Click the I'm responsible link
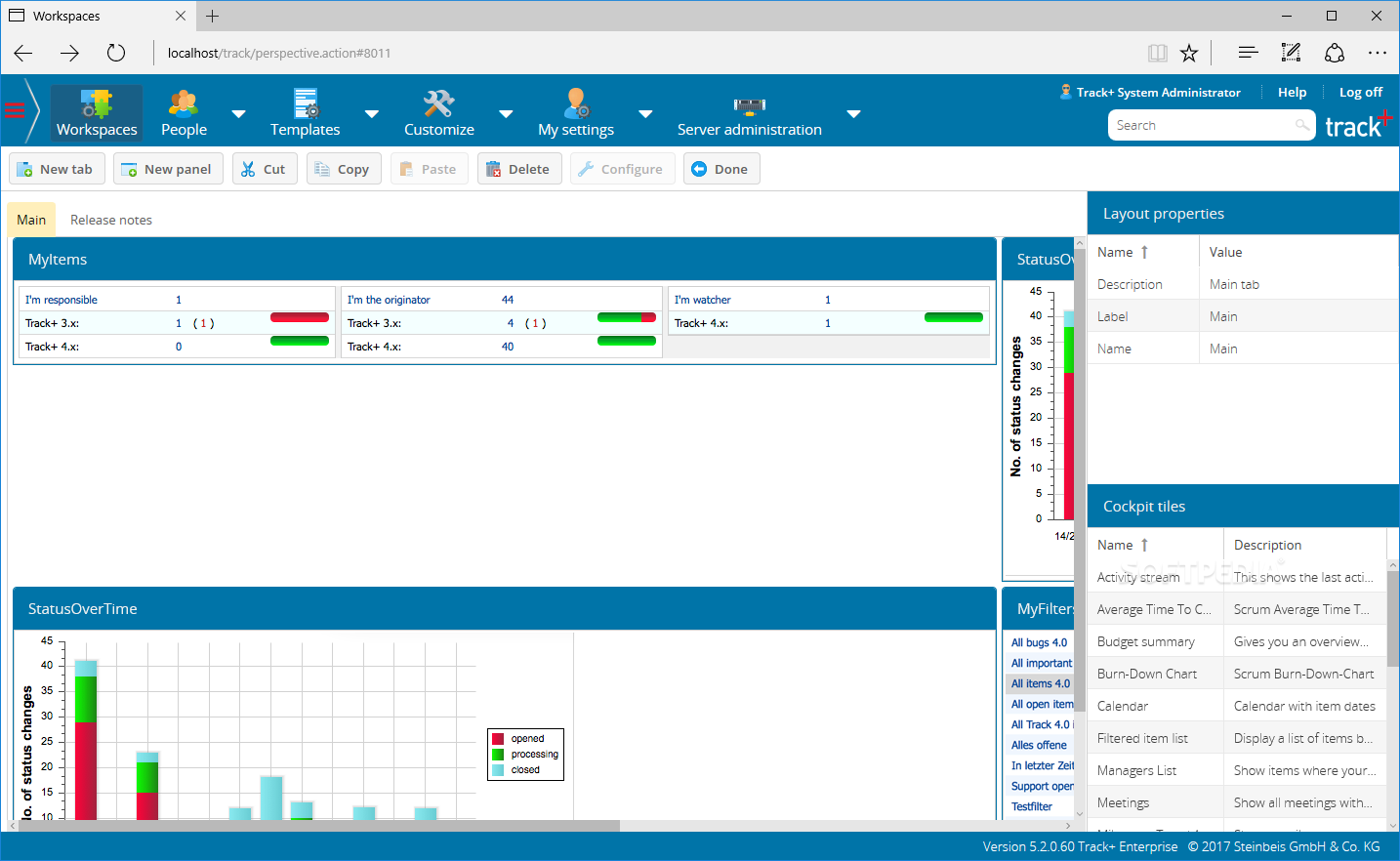1400x861 pixels. click(62, 300)
